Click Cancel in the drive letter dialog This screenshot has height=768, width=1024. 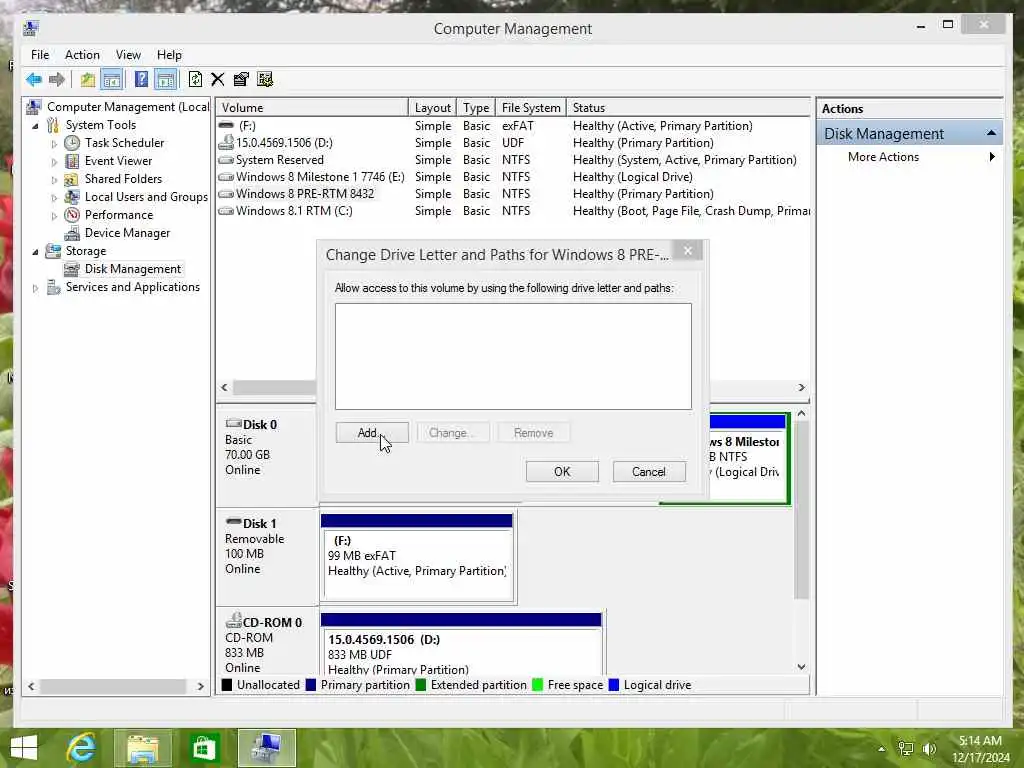click(648, 472)
